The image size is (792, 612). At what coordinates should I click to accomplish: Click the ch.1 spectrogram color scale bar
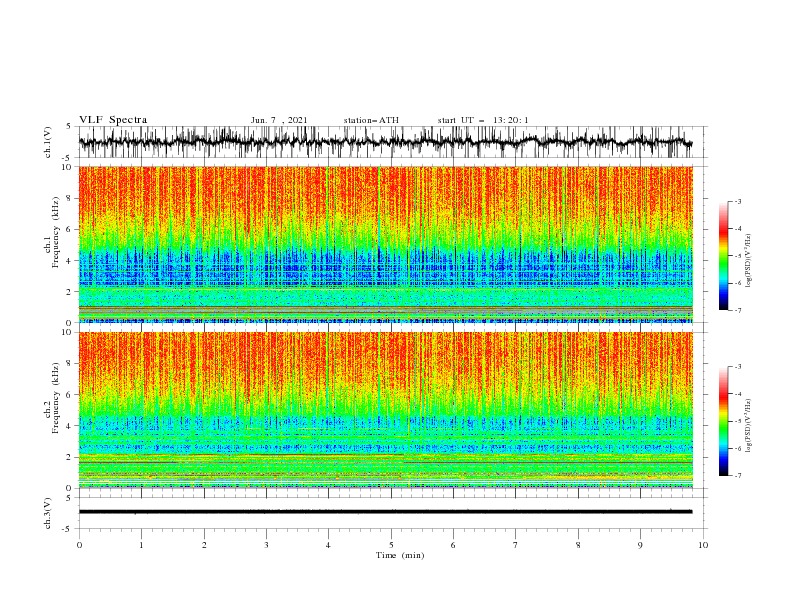(x=723, y=255)
